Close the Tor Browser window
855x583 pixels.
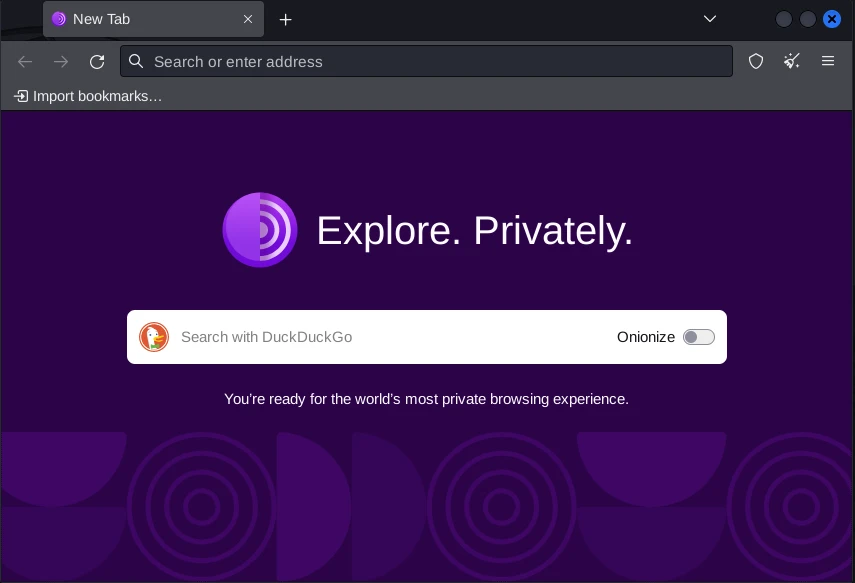coord(832,19)
